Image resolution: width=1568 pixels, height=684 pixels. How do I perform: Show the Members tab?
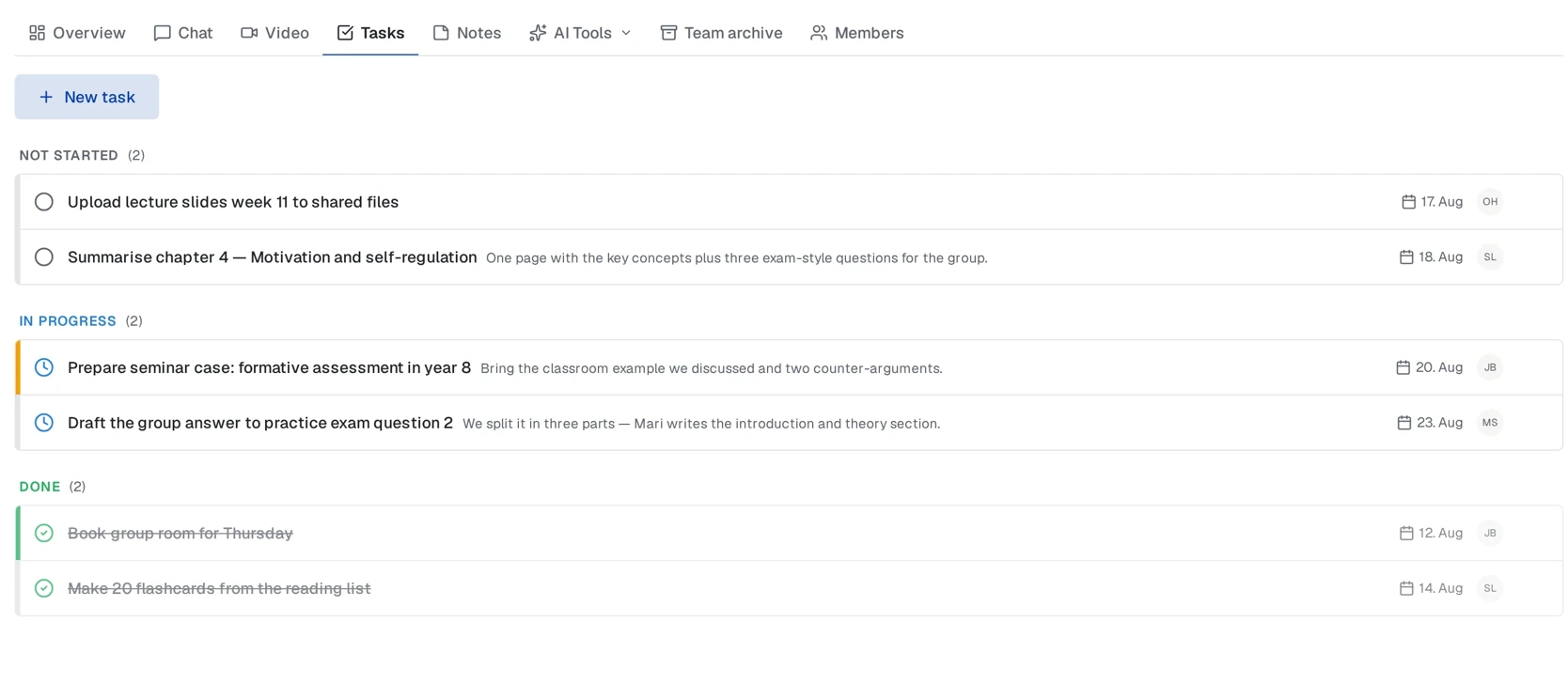(x=856, y=33)
